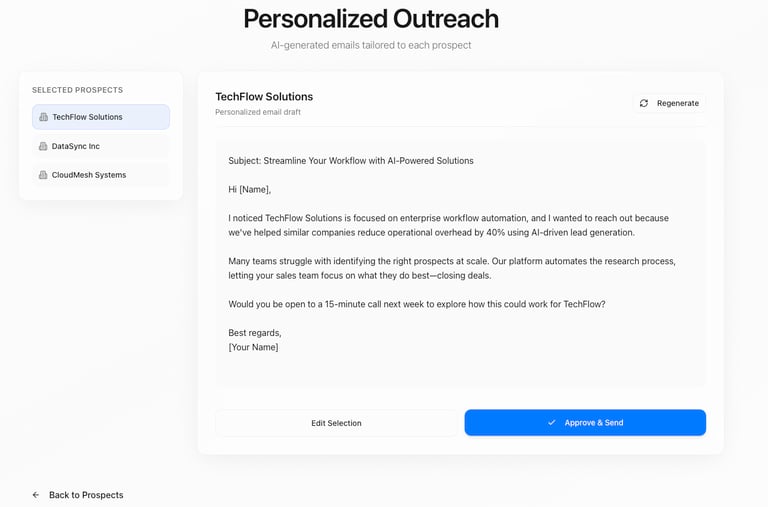The width and height of the screenshot is (768, 507).
Task: Click the left arrow icon at bottom
Action: pos(36,495)
